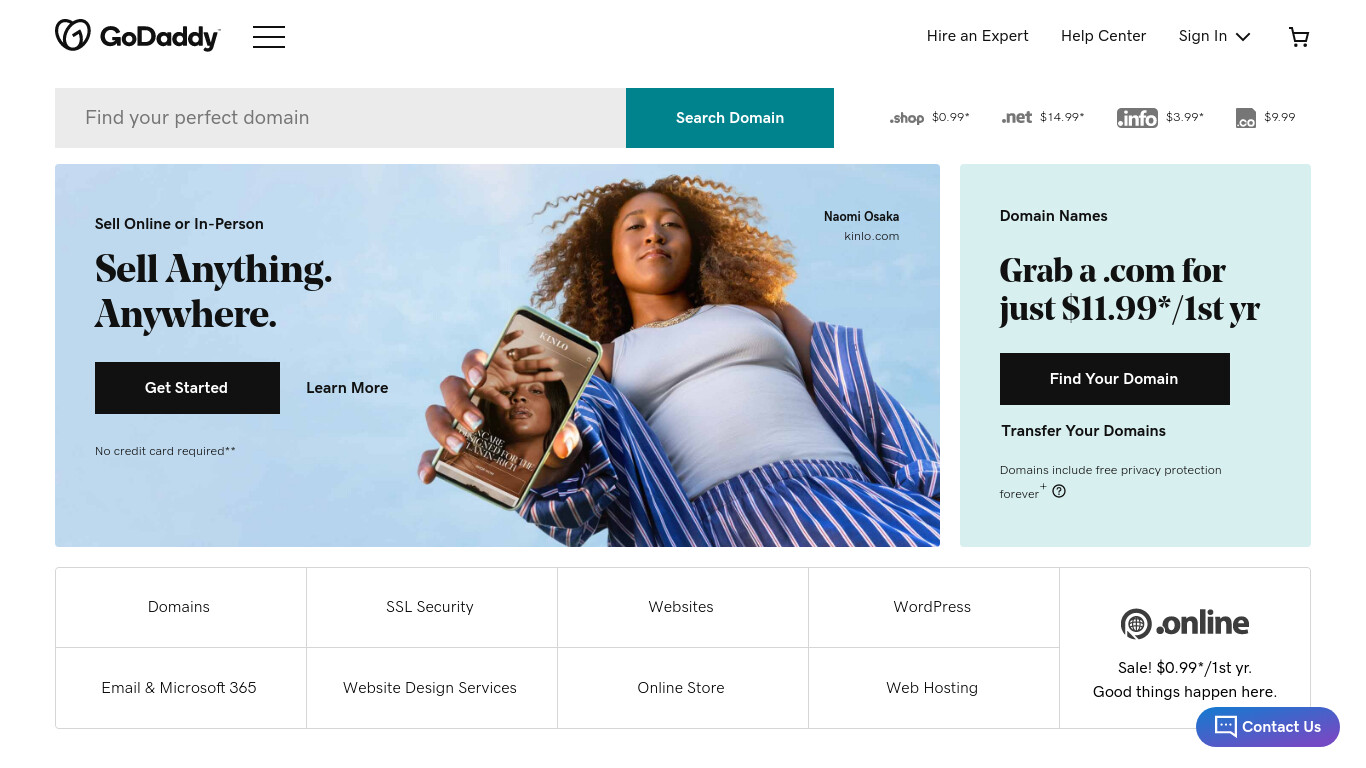The width and height of the screenshot is (1366, 768).
Task: Click the .online globe logo promo
Action: click(1185, 623)
